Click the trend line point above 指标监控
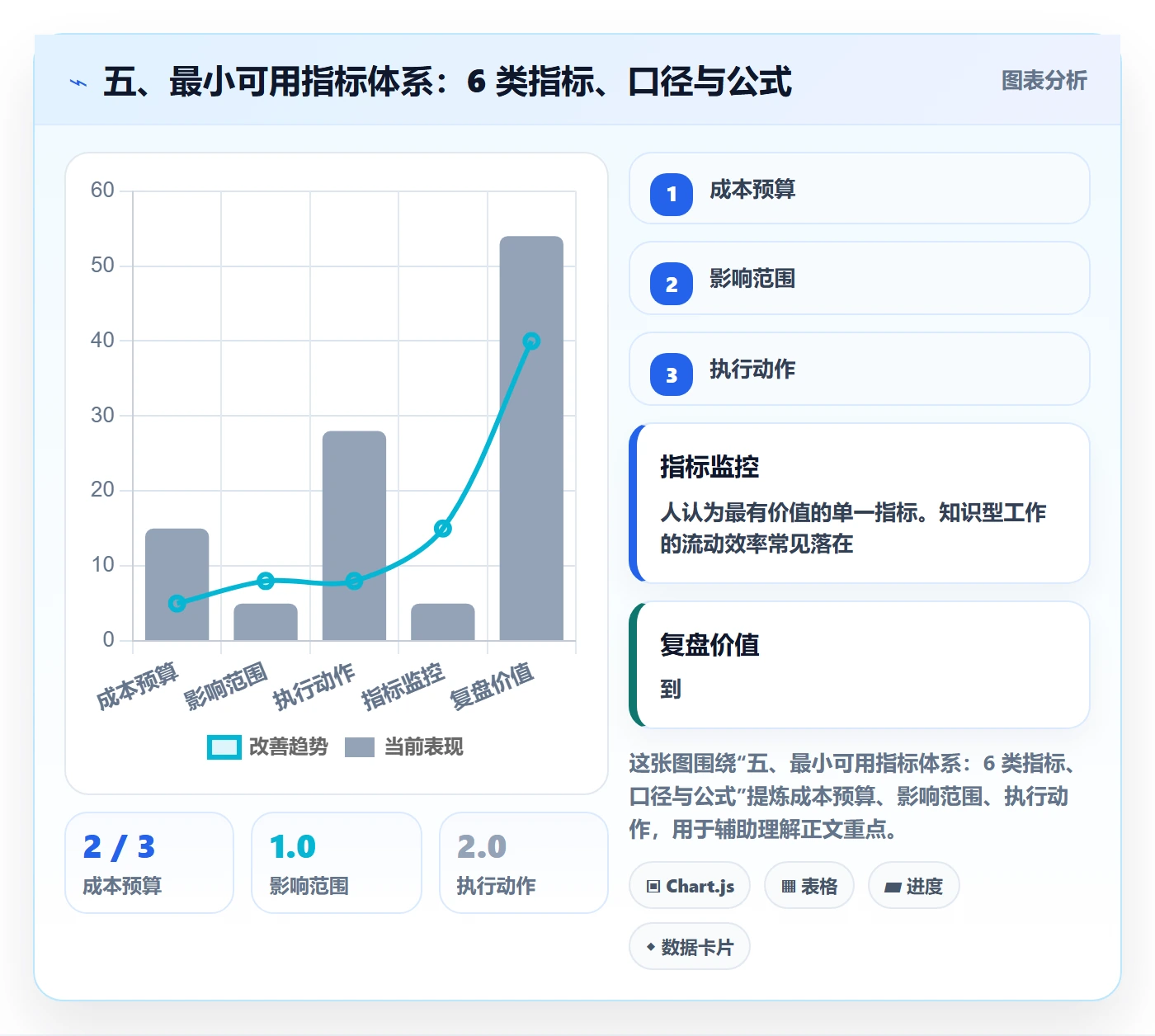Viewport: 1155px width, 1036px height. coord(443,528)
